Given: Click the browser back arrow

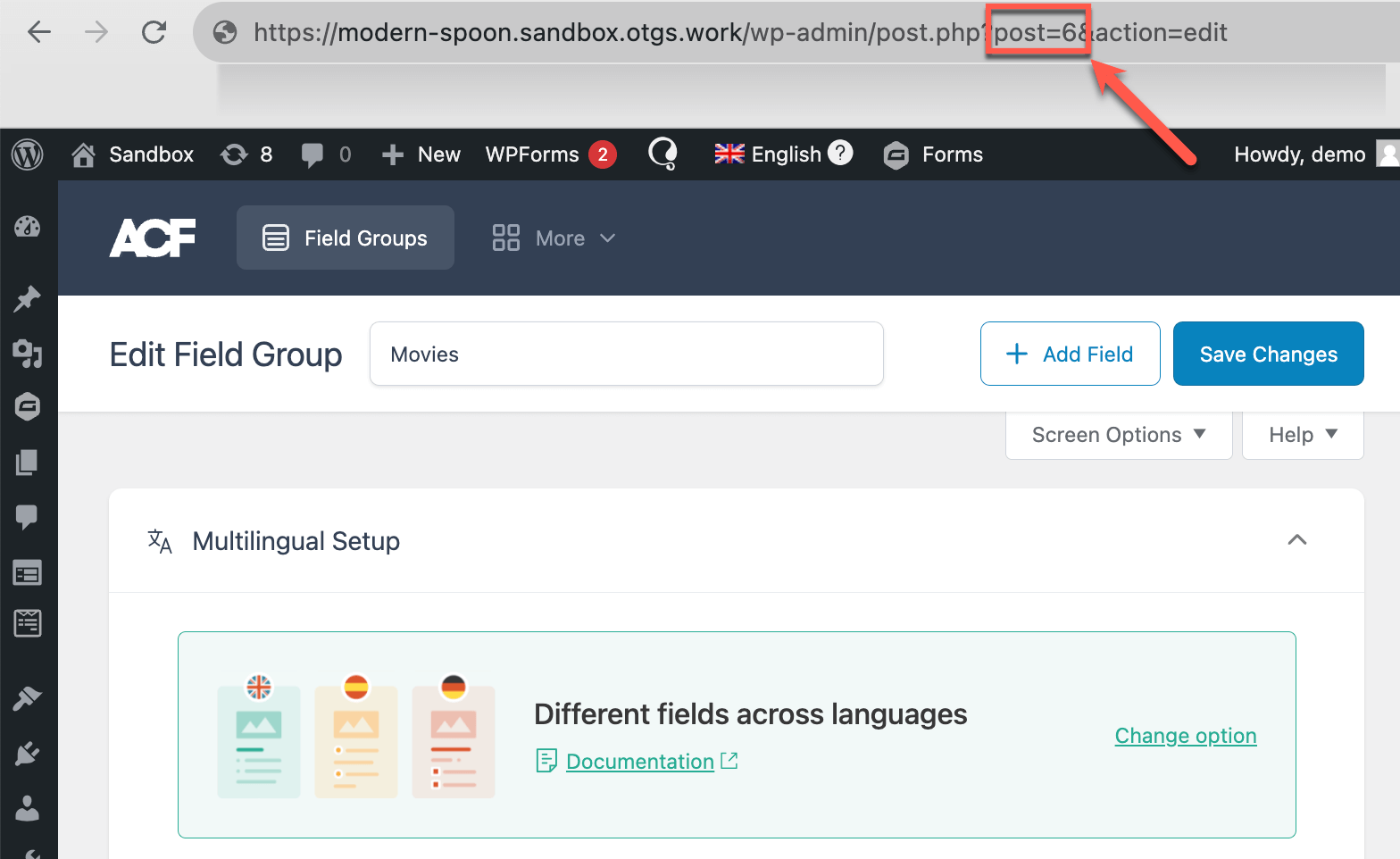Looking at the screenshot, I should (x=38, y=32).
